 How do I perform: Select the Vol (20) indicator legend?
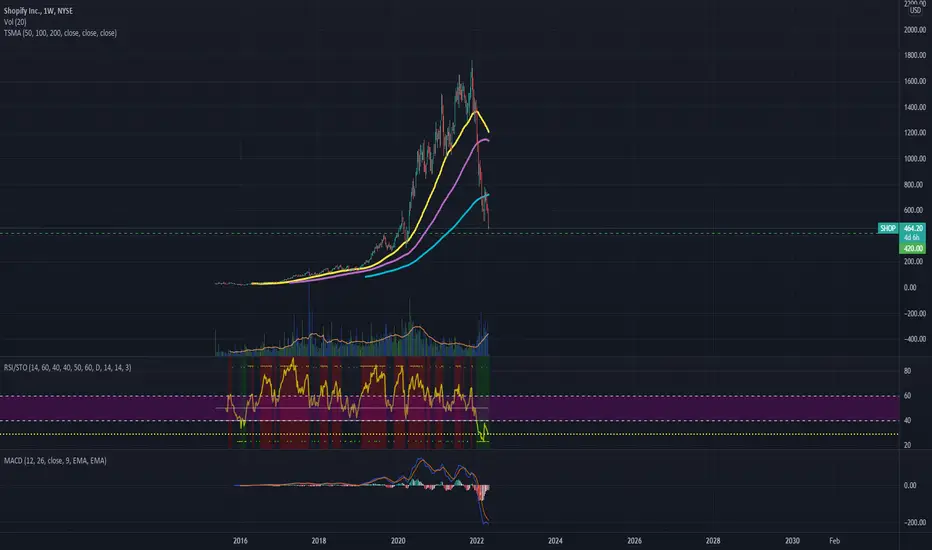[x=15, y=22]
